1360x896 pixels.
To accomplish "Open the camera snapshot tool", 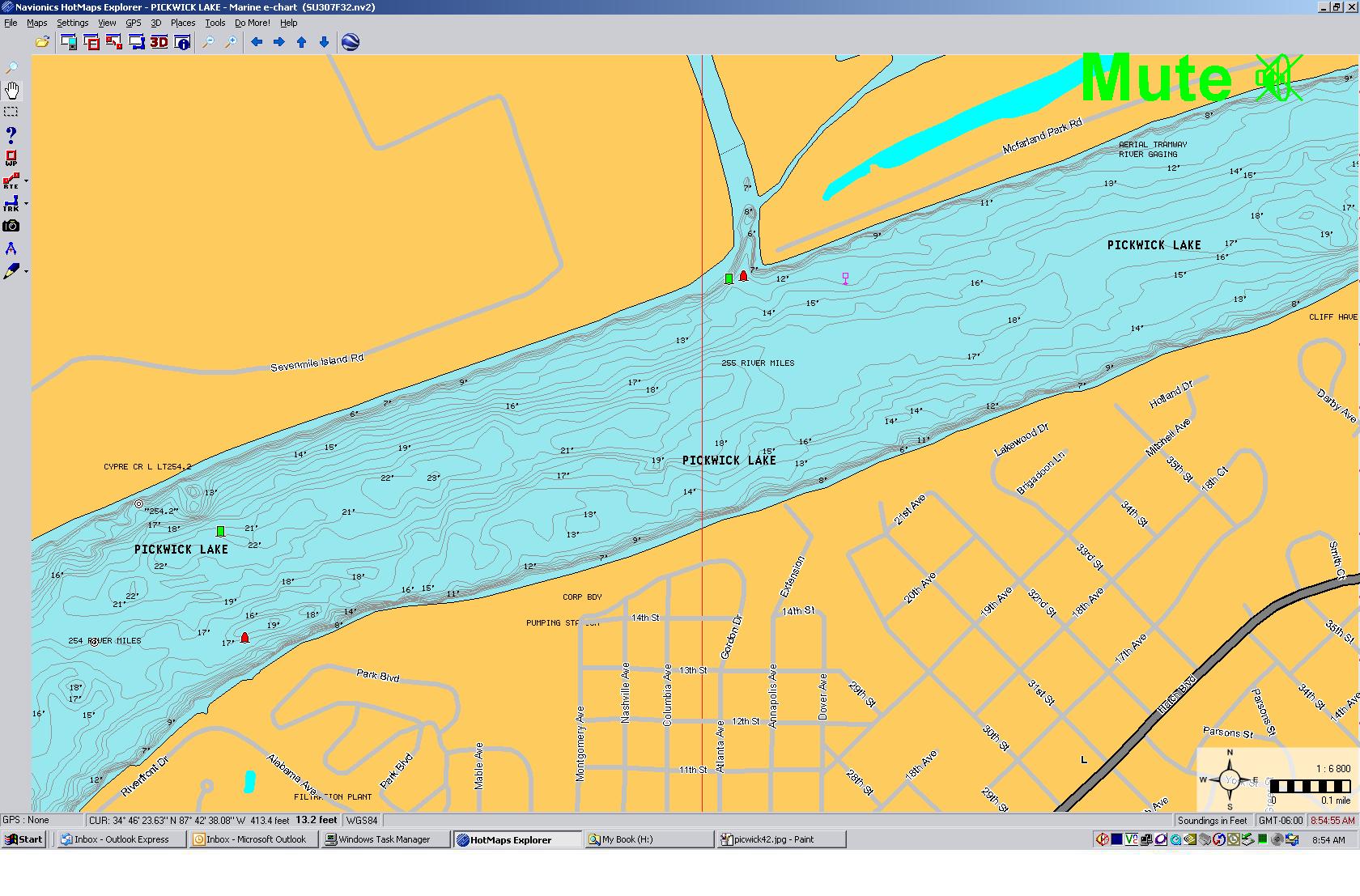I will coord(11,226).
